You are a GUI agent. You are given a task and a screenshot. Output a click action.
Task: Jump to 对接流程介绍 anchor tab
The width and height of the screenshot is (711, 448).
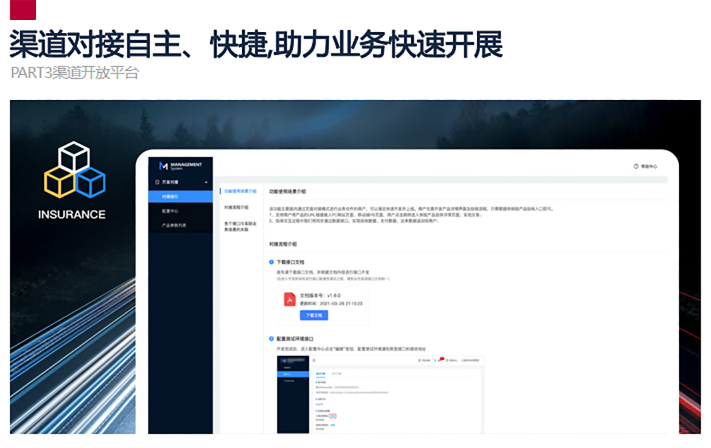236,207
